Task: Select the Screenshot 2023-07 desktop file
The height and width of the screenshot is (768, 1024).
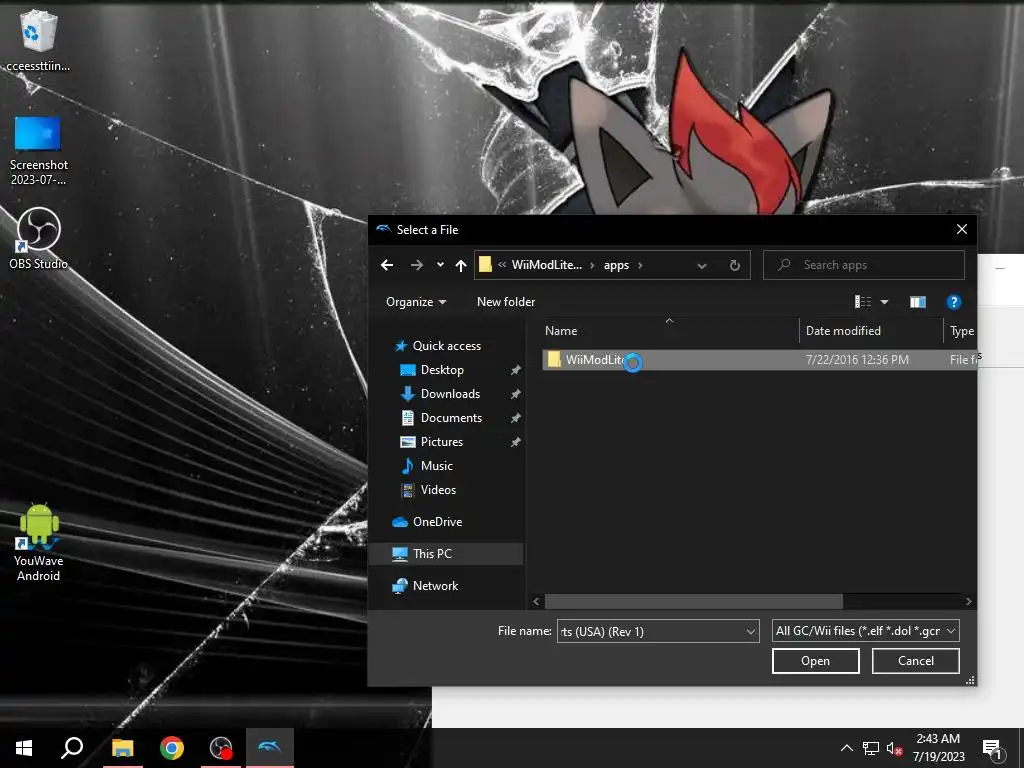Action: (39, 151)
